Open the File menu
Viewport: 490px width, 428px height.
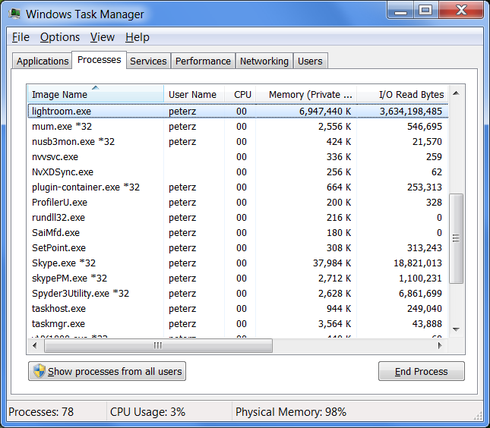click(x=21, y=37)
